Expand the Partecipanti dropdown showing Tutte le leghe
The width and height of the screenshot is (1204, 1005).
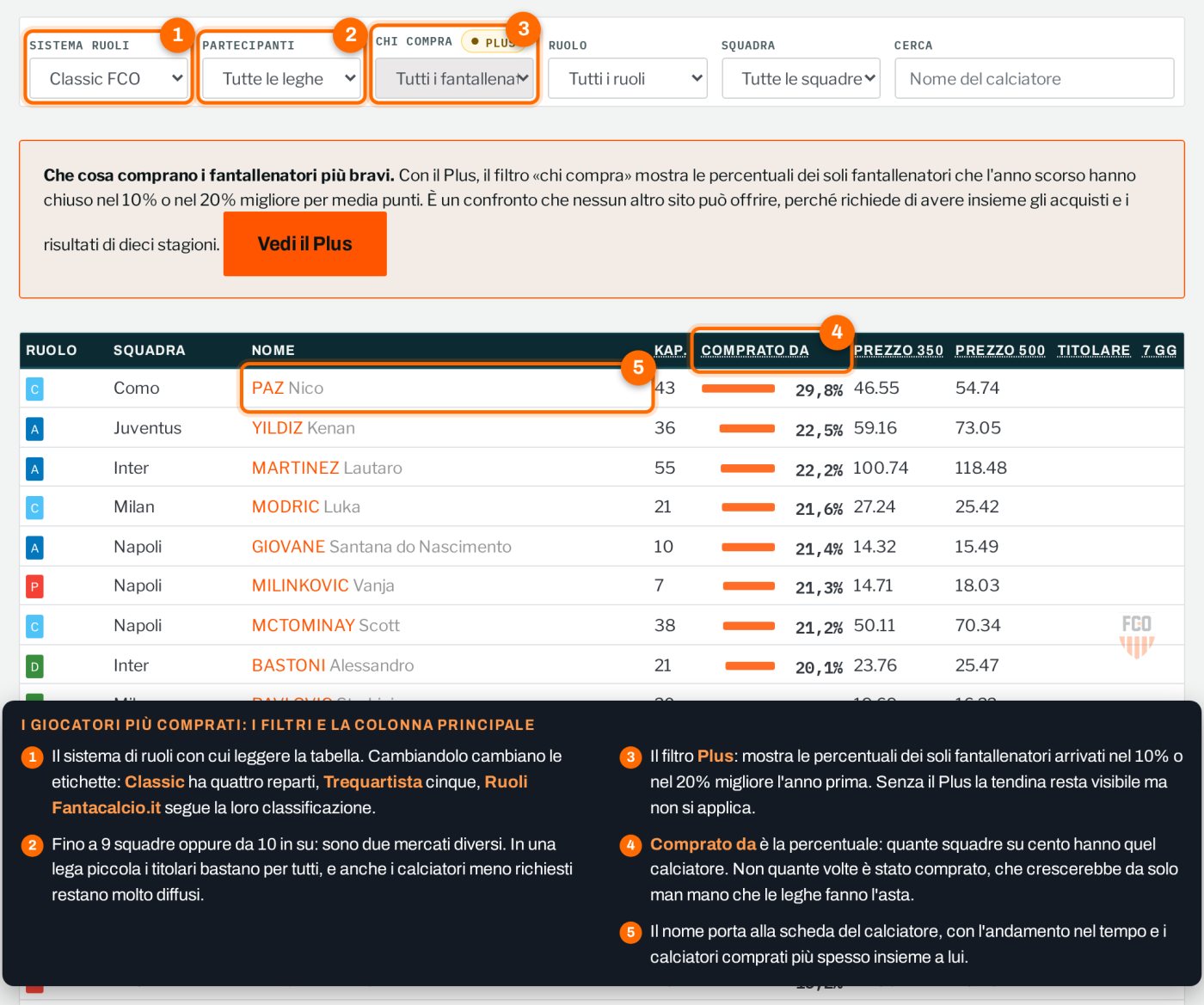point(281,79)
